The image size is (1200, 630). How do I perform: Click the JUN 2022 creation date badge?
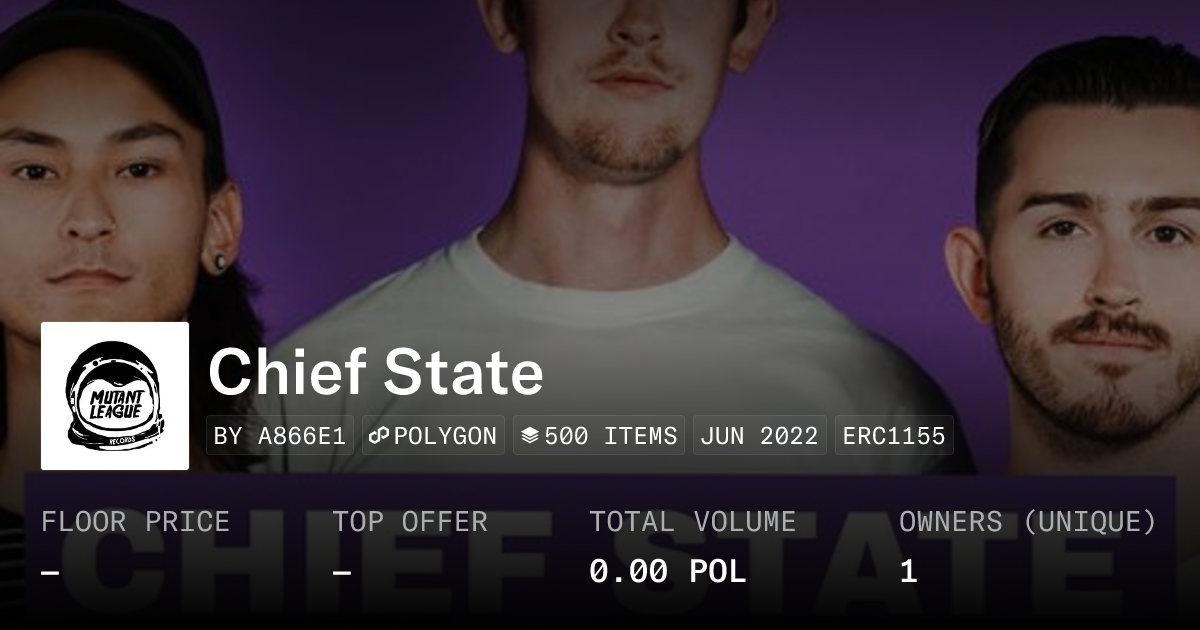click(x=759, y=436)
